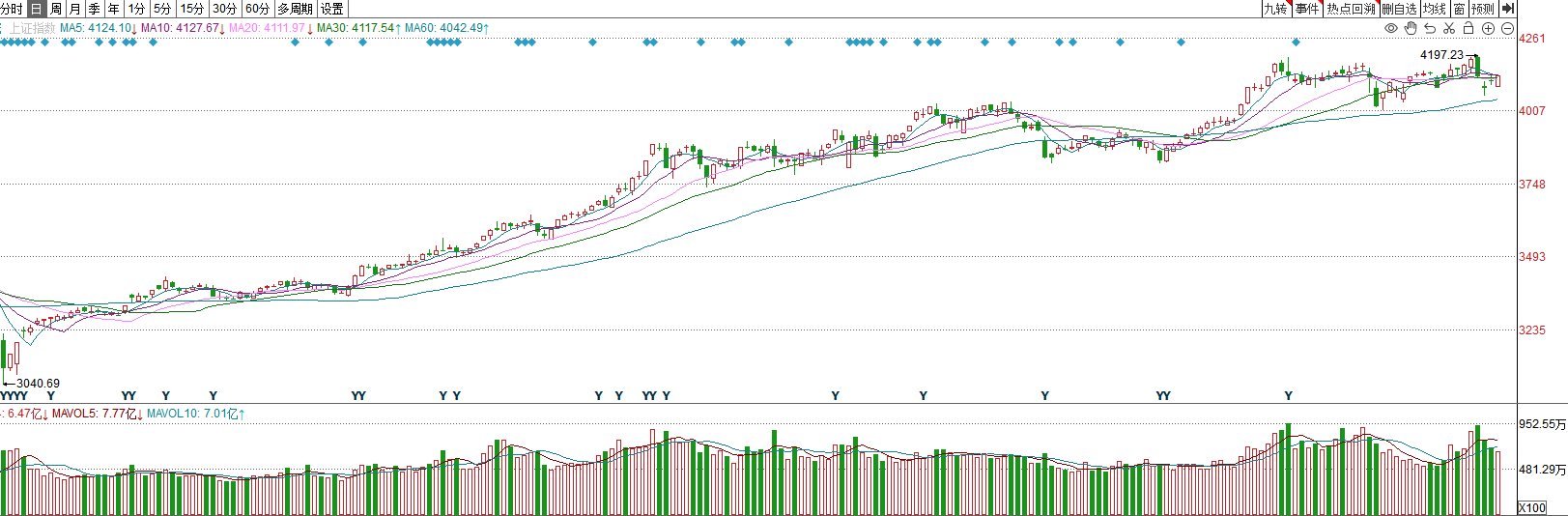Expand the 热点回溯 hotspot review
This screenshot has width=1568, height=516.
pos(1350,9)
